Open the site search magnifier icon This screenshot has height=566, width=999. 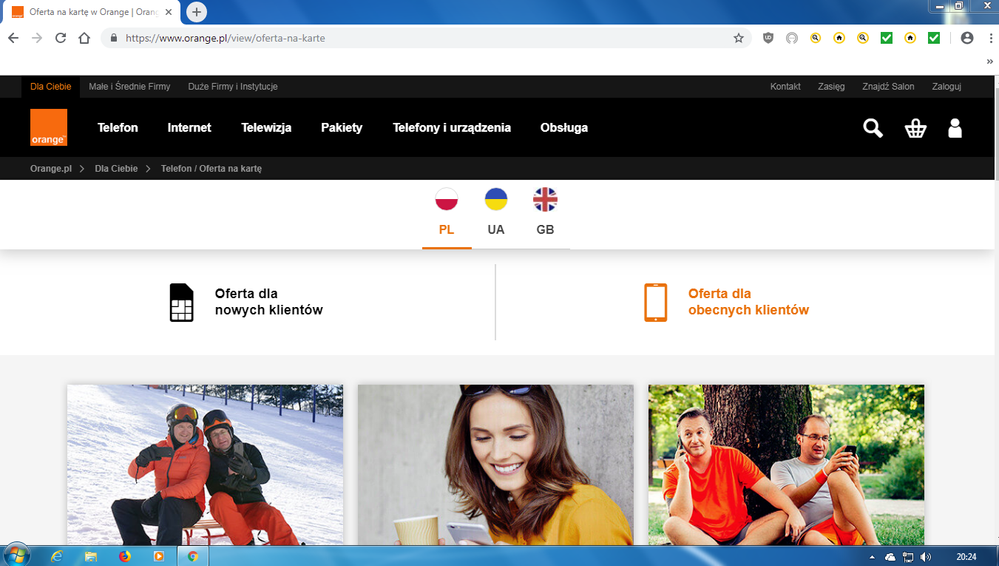tap(873, 128)
